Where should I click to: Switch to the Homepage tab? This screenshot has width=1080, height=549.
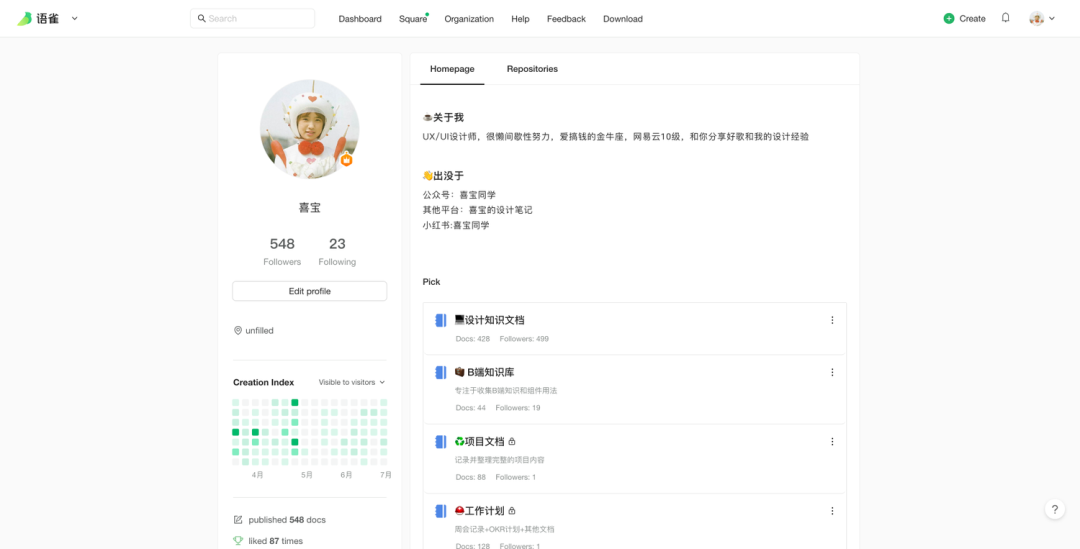(452, 69)
